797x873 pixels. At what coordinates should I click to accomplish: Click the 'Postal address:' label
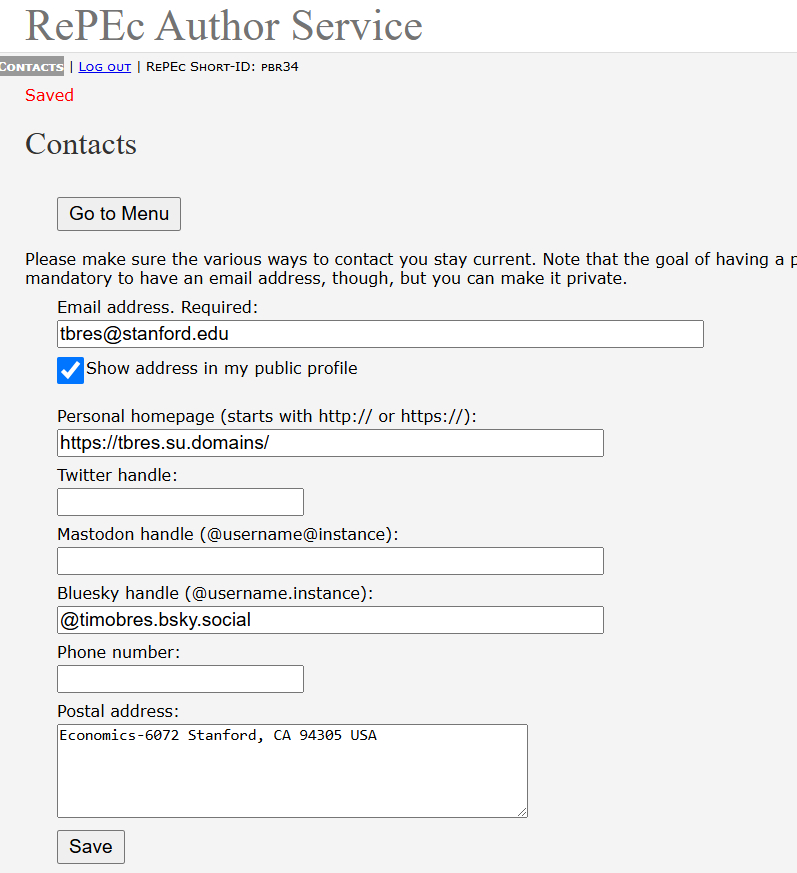tap(118, 711)
